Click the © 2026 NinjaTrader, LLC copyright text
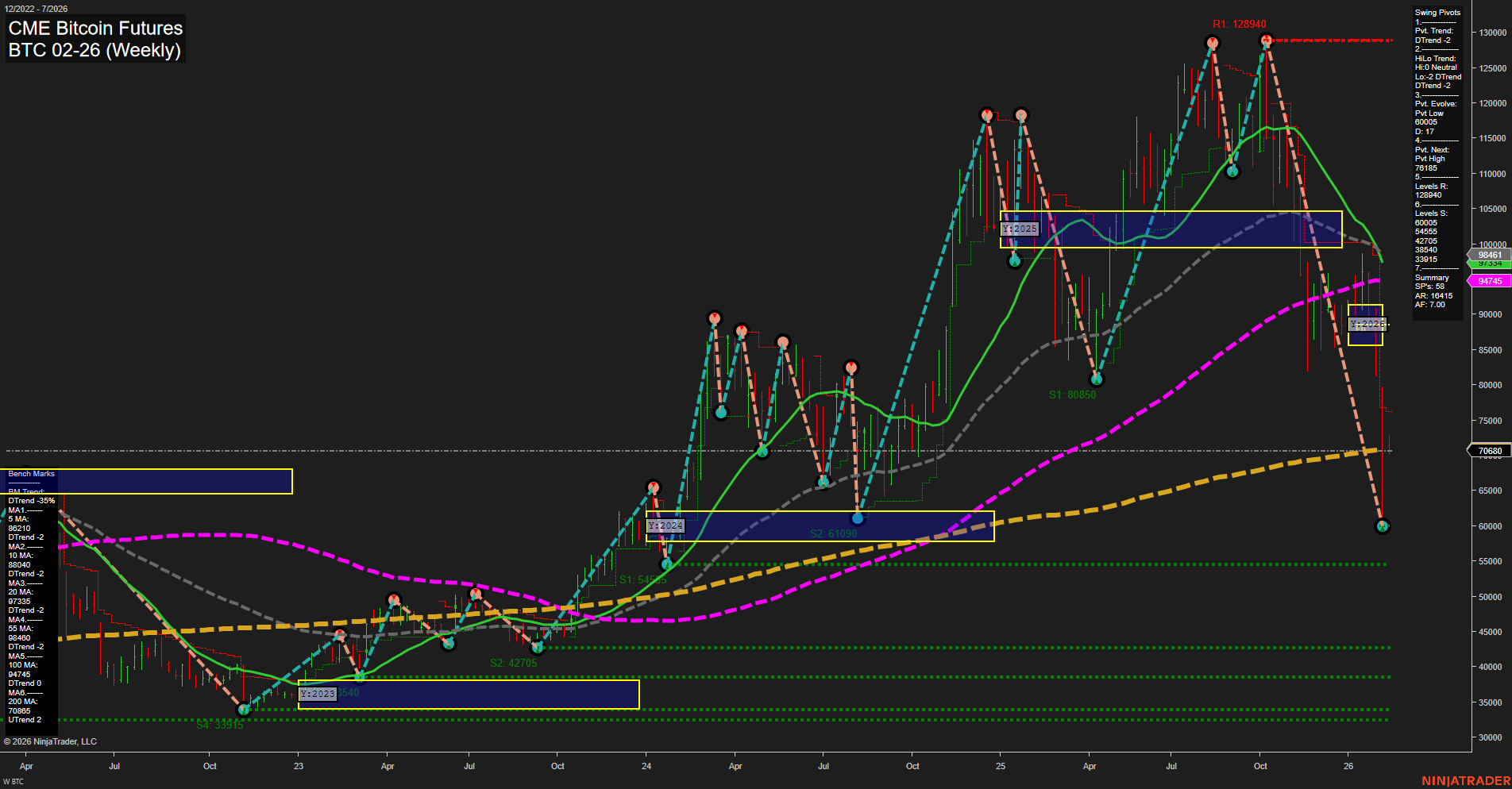 50,741
